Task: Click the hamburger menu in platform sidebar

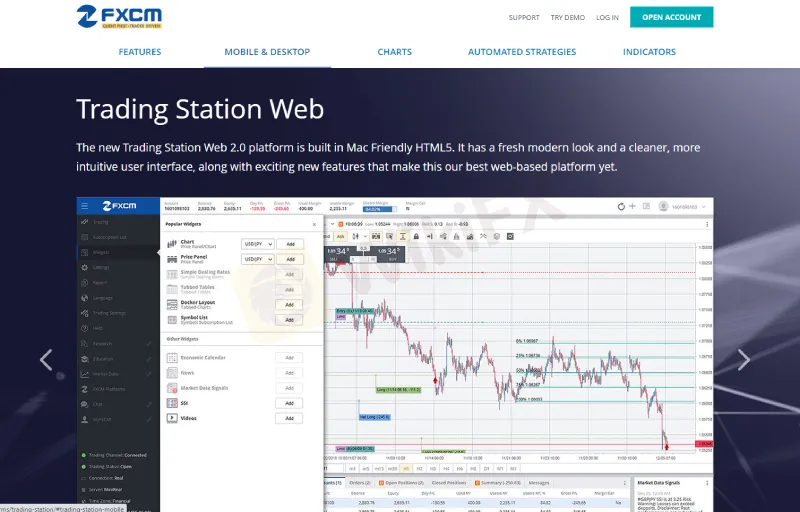Action: pyautogui.click(x=85, y=206)
